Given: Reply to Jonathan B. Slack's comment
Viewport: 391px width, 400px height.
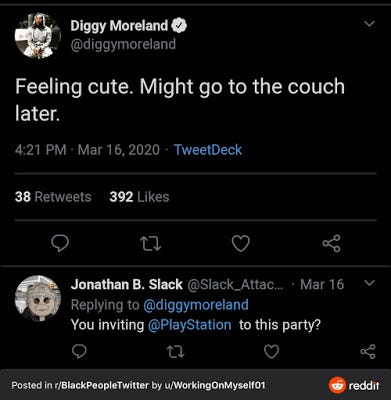Looking at the screenshot, I should click(x=79, y=351).
